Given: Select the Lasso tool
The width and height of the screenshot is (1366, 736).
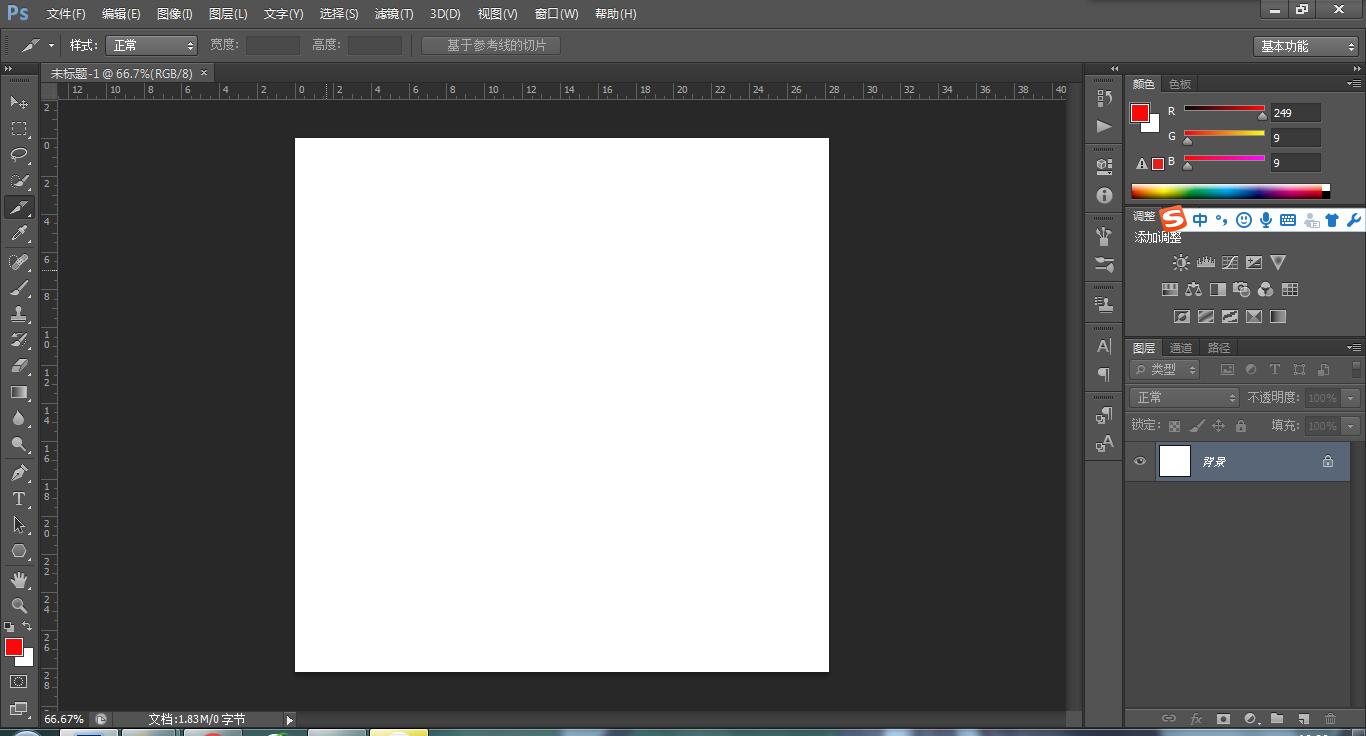Looking at the screenshot, I should tap(19, 155).
